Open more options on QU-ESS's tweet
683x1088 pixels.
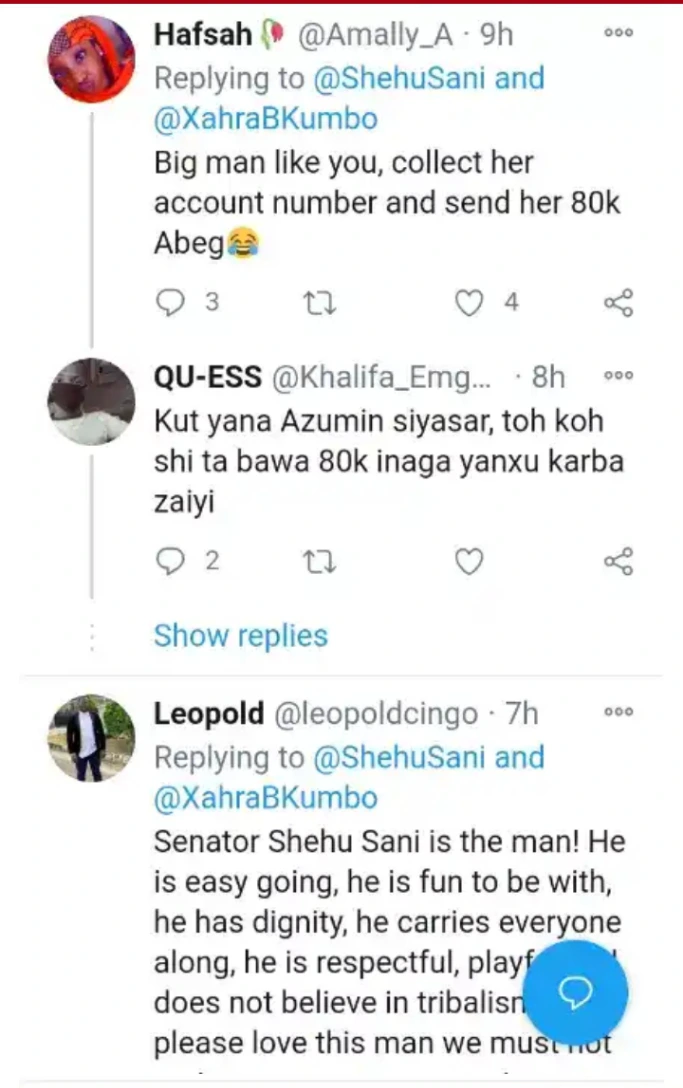tap(619, 377)
